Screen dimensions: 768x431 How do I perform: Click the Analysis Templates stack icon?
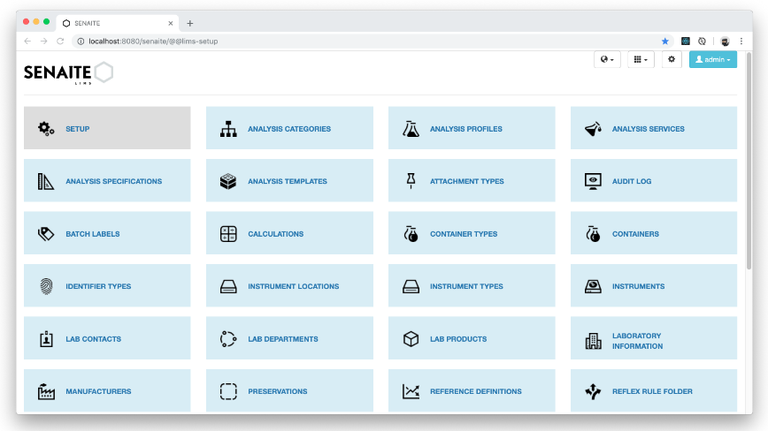(x=228, y=181)
